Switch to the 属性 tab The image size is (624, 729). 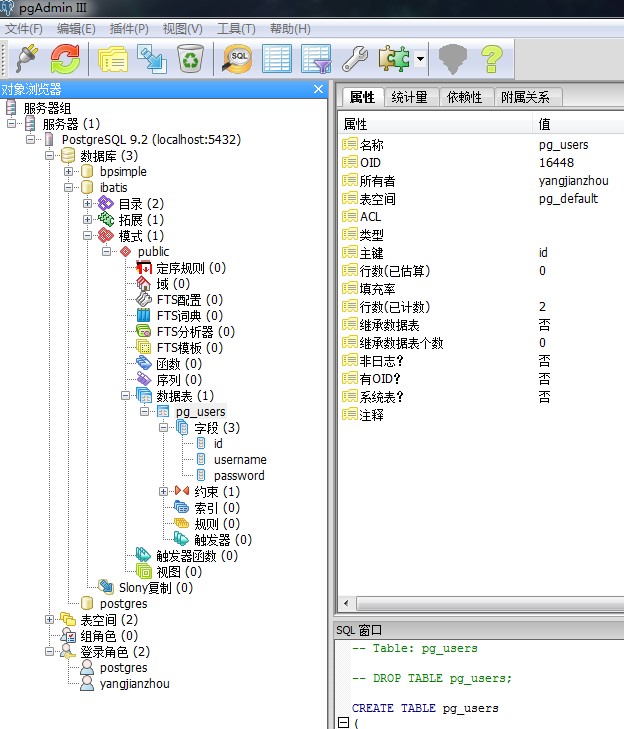362,97
